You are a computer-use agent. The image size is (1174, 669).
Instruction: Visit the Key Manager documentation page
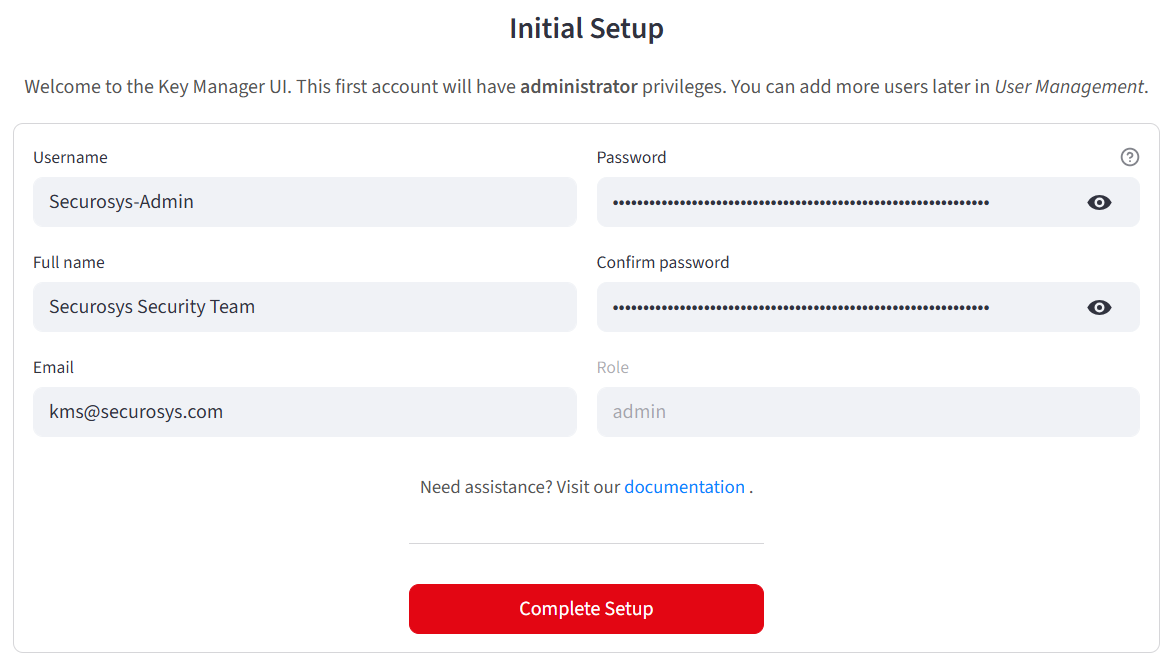[x=684, y=487]
